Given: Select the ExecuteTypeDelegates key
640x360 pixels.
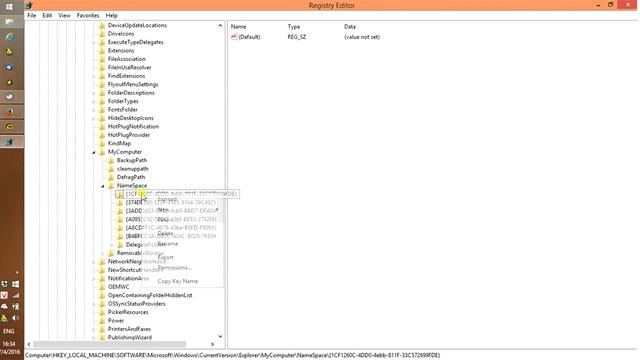Looking at the screenshot, I should (x=136, y=42).
